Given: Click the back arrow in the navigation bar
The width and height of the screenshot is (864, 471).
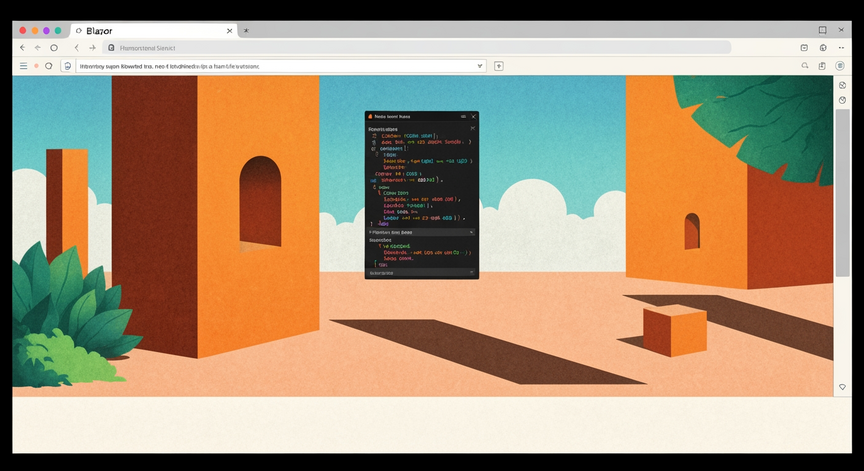Looking at the screenshot, I should (x=23, y=48).
